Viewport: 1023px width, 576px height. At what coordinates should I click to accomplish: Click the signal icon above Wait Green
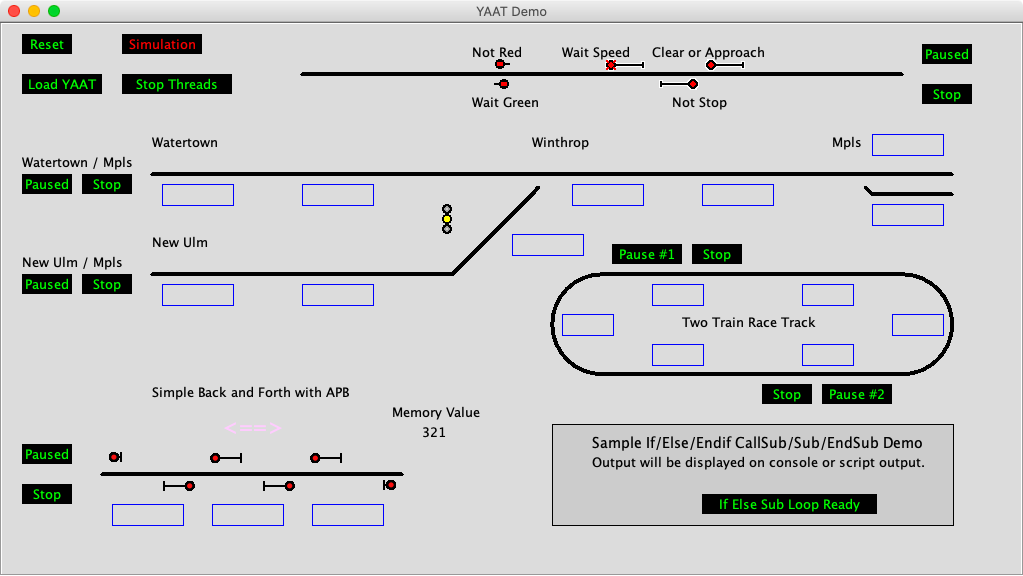[x=502, y=84]
